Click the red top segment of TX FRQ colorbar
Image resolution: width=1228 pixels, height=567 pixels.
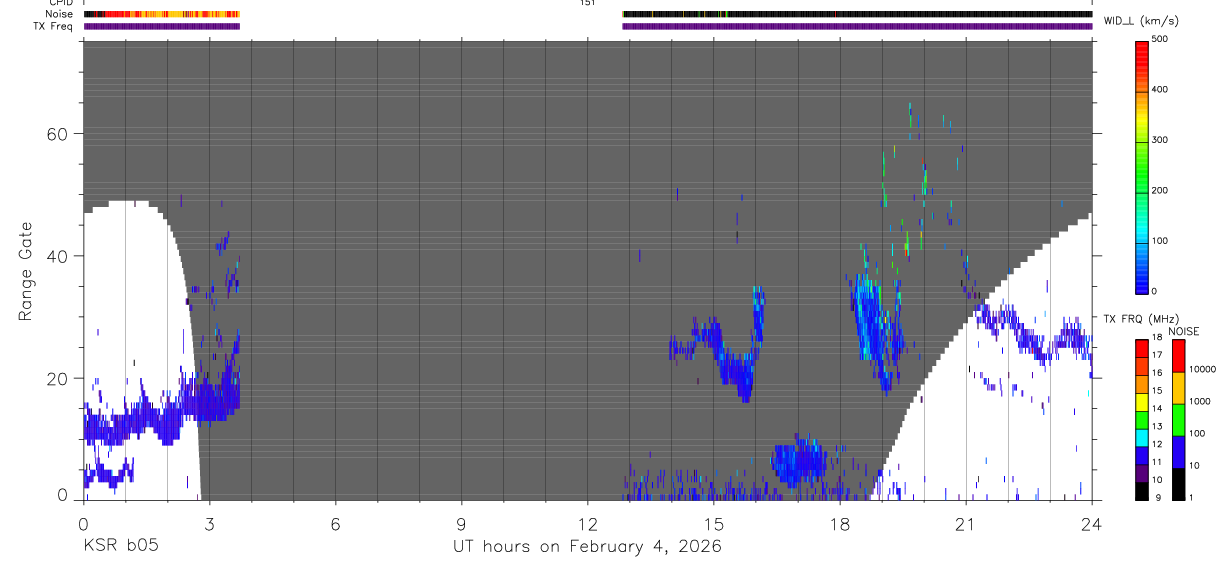click(1141, 349)
